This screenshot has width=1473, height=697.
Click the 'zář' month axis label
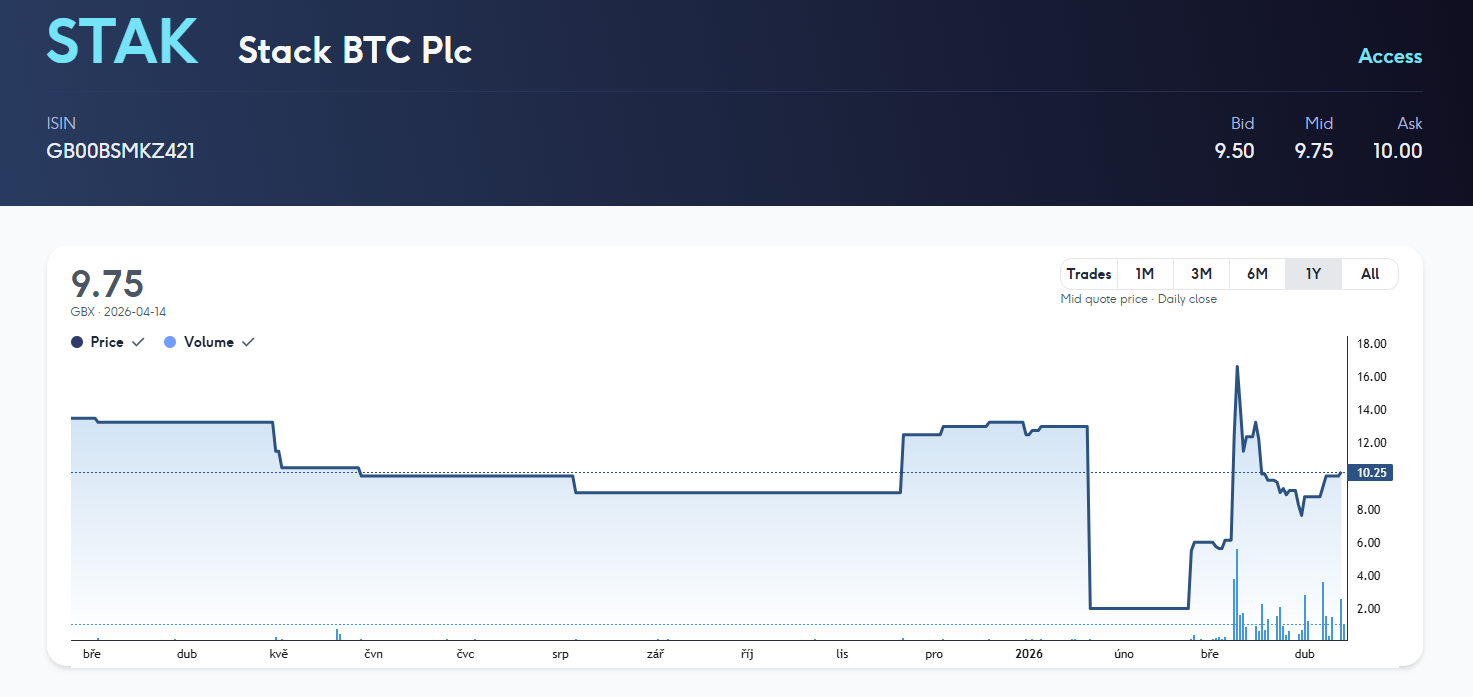(x=655, y=654)
